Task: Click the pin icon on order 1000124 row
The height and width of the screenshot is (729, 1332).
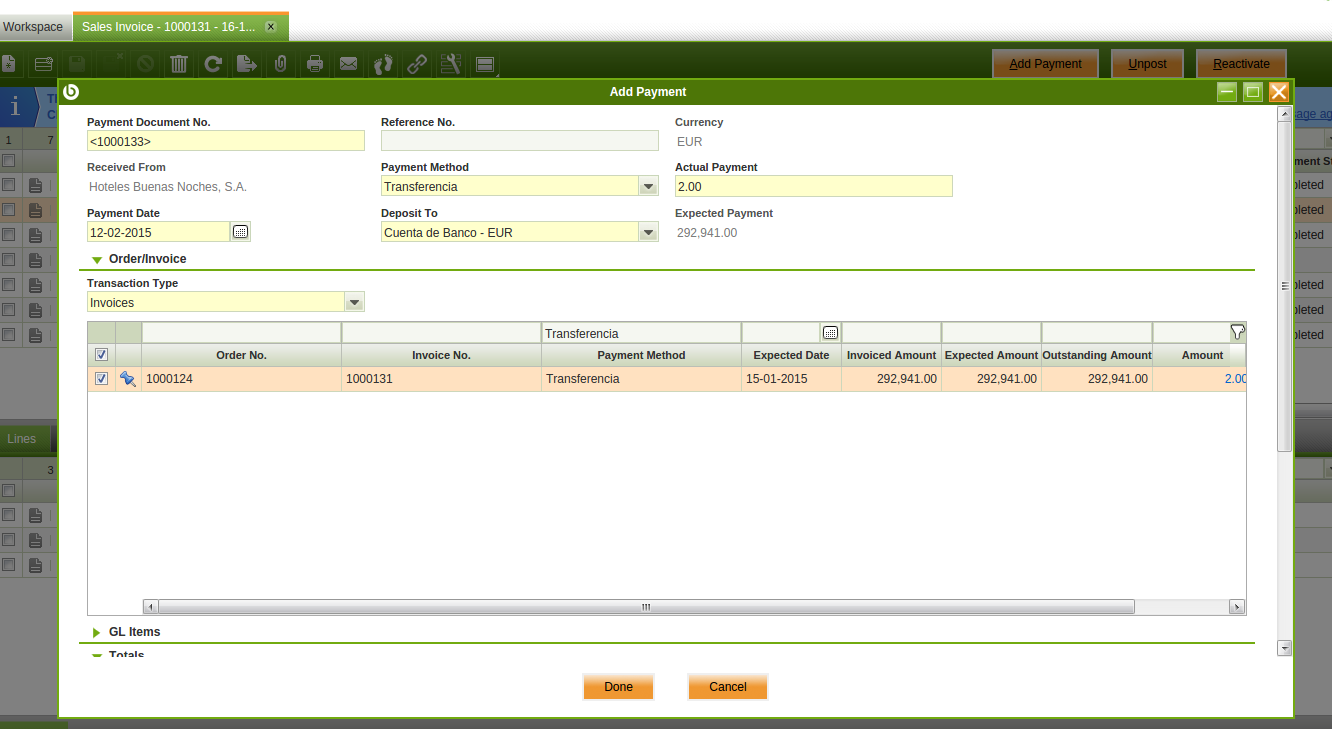Action: pyautogui.click(x=128, y=379)
